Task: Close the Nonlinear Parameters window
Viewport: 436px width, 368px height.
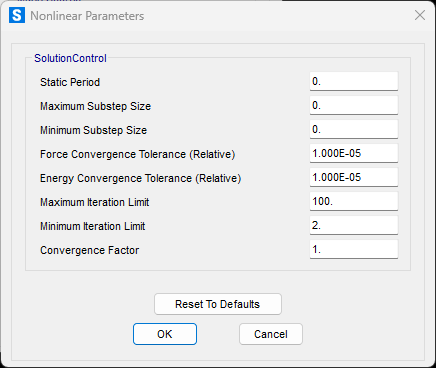Action: [x=420, y=15]
